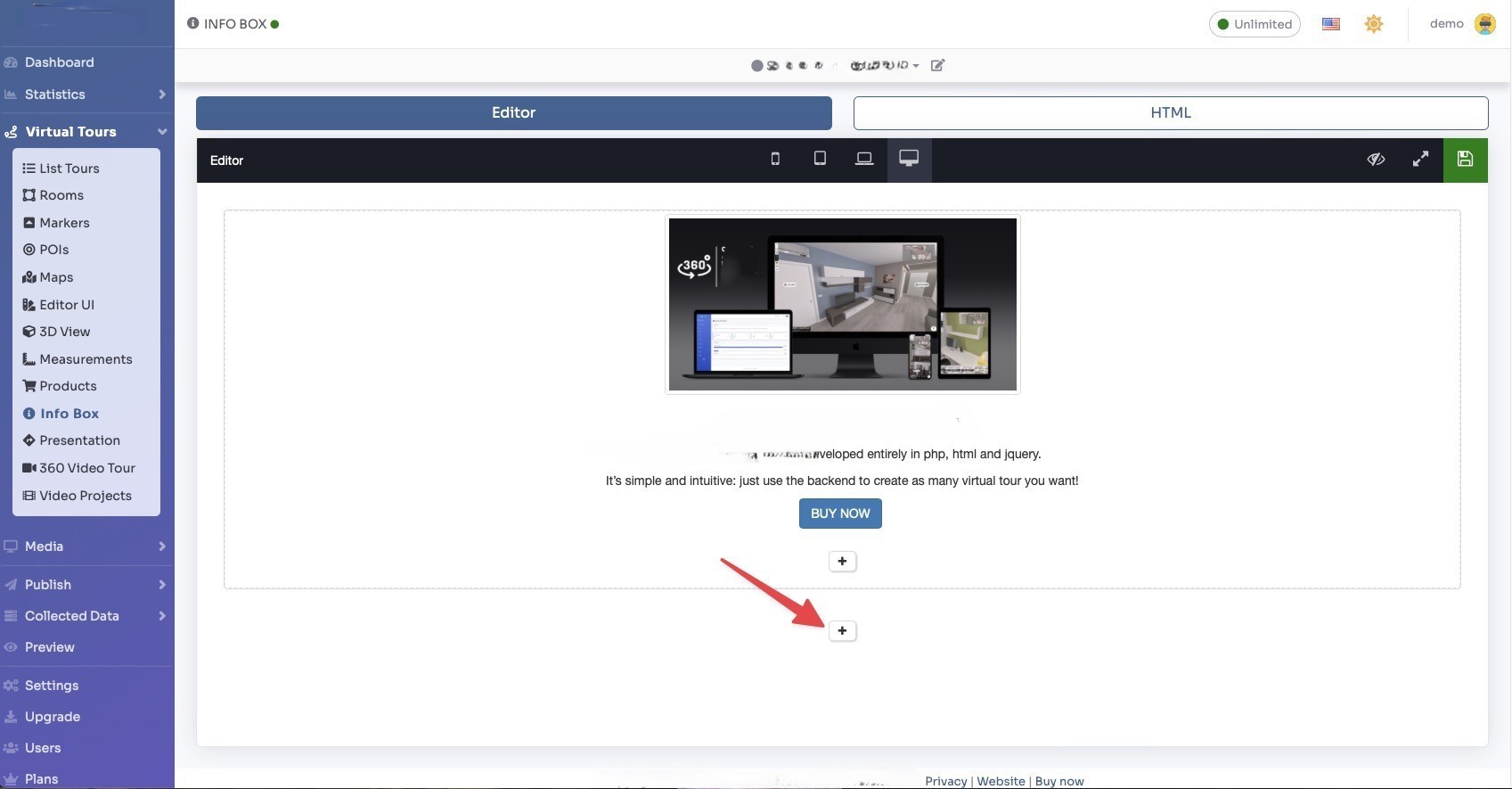Select the desktop monitor preview icon

909,160
